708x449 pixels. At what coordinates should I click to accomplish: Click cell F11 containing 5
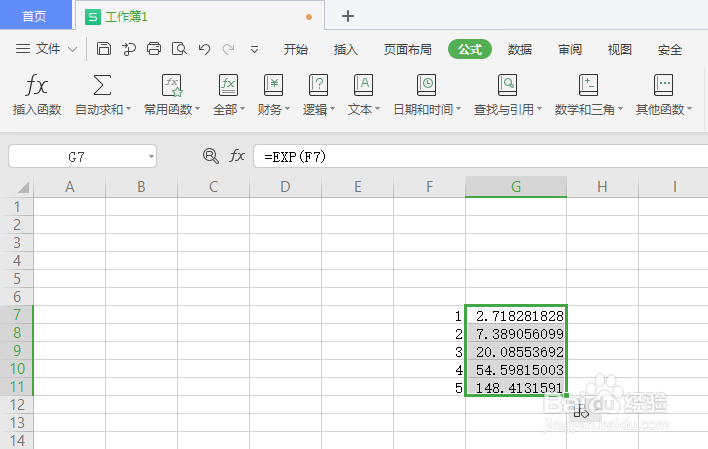[x=429, y=387]
